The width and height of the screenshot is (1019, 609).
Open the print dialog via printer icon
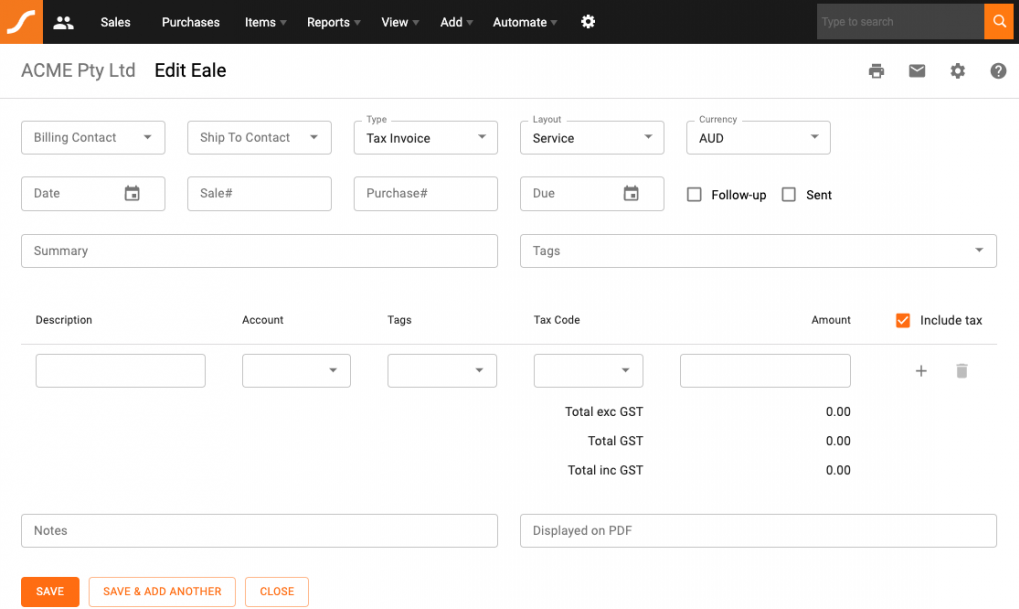coord(876,71)
